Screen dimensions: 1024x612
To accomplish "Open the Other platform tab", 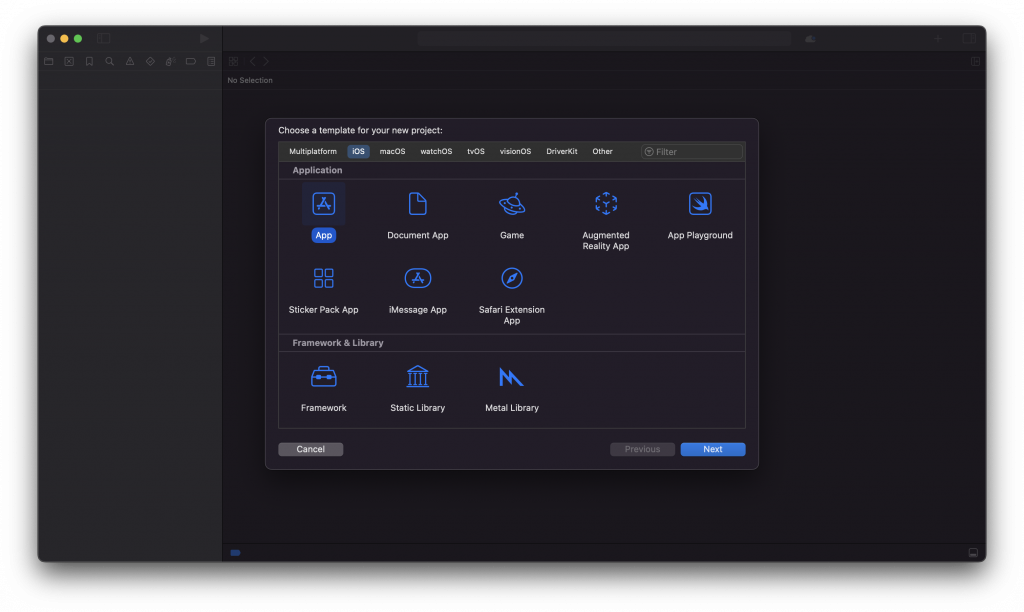I will click(x=602, y=152).
